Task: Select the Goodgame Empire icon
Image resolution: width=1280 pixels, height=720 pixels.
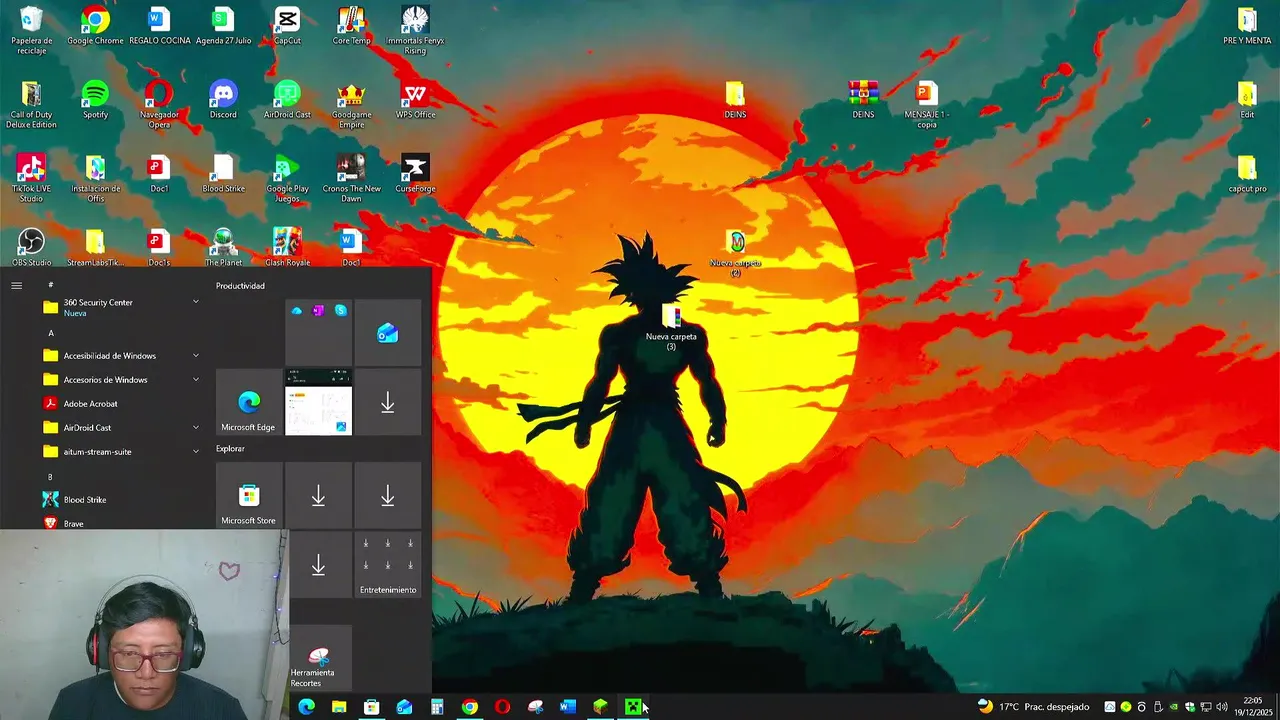Action: pyautogui.click(x=351, y=105)
